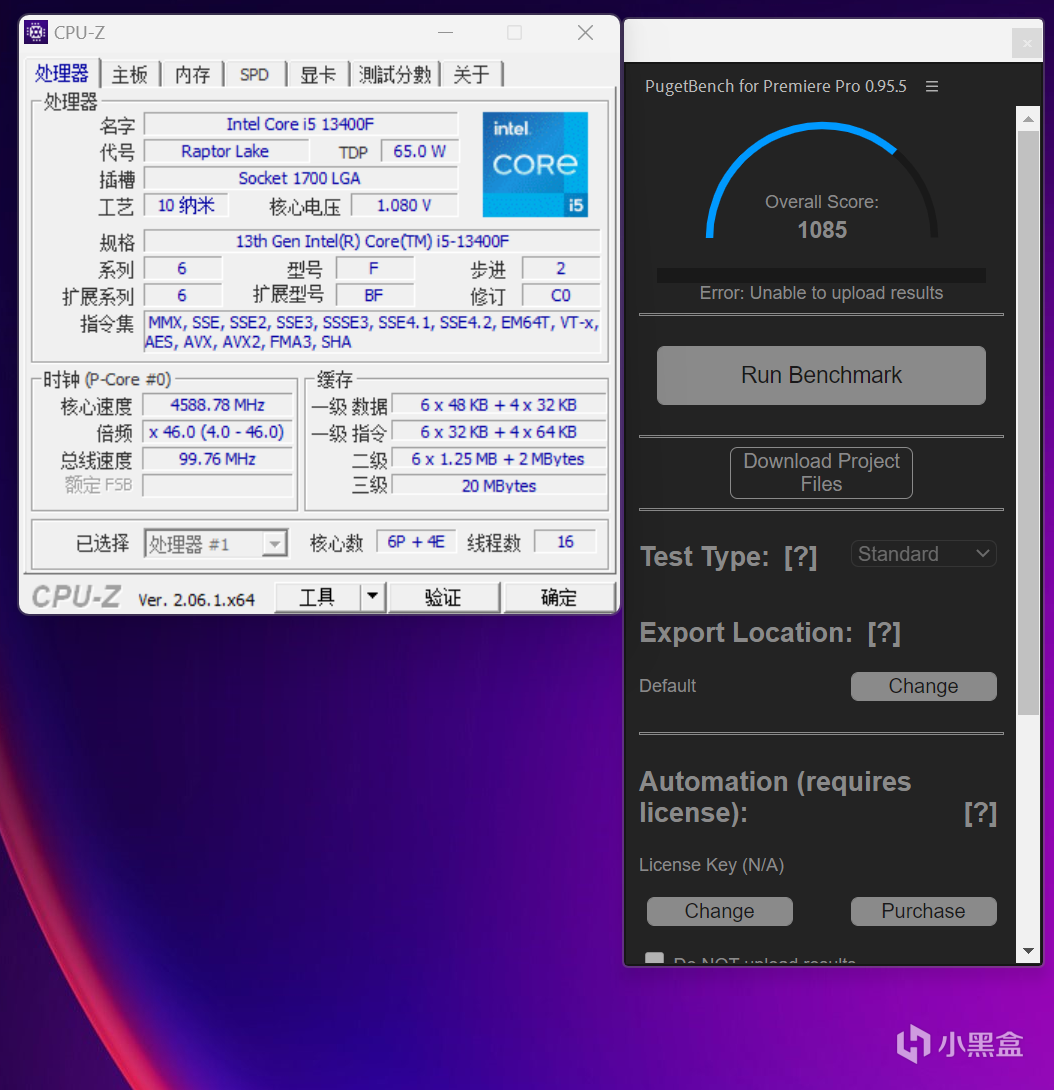Expand the 工具 dropdown arrow
Screen dimensions: 1054x1090
[x=373, y=596]
